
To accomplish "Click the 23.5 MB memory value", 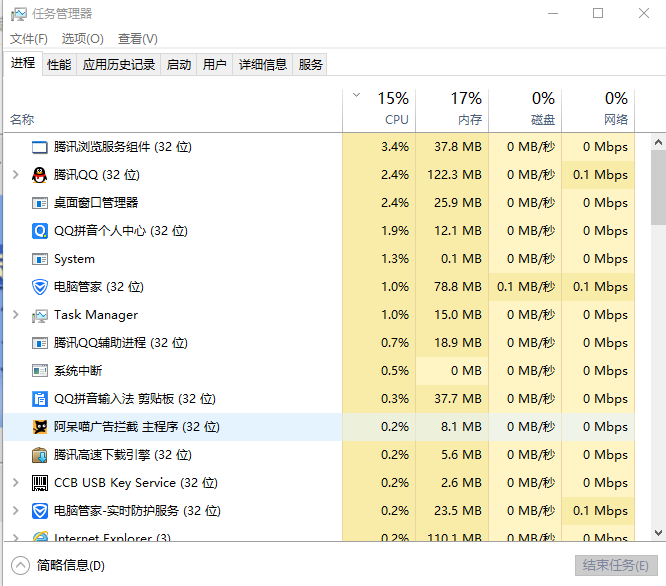I will coord(457,510).
